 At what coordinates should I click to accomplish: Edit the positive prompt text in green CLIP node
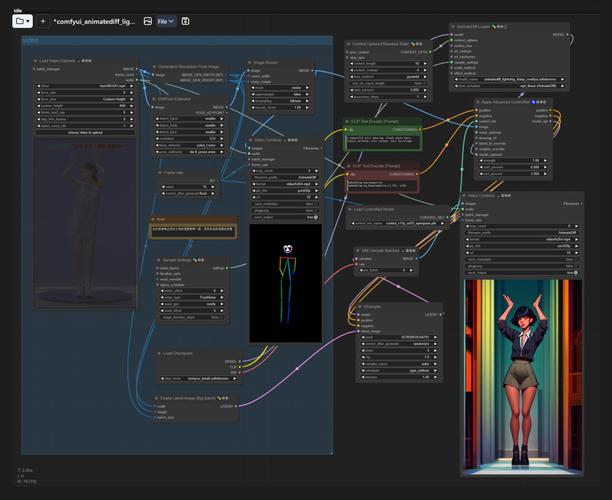382,141
